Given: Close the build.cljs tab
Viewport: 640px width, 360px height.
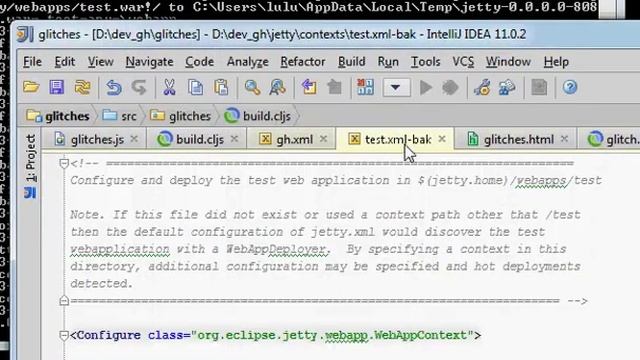Looking at the screenshot, I should tap(234, 139).
